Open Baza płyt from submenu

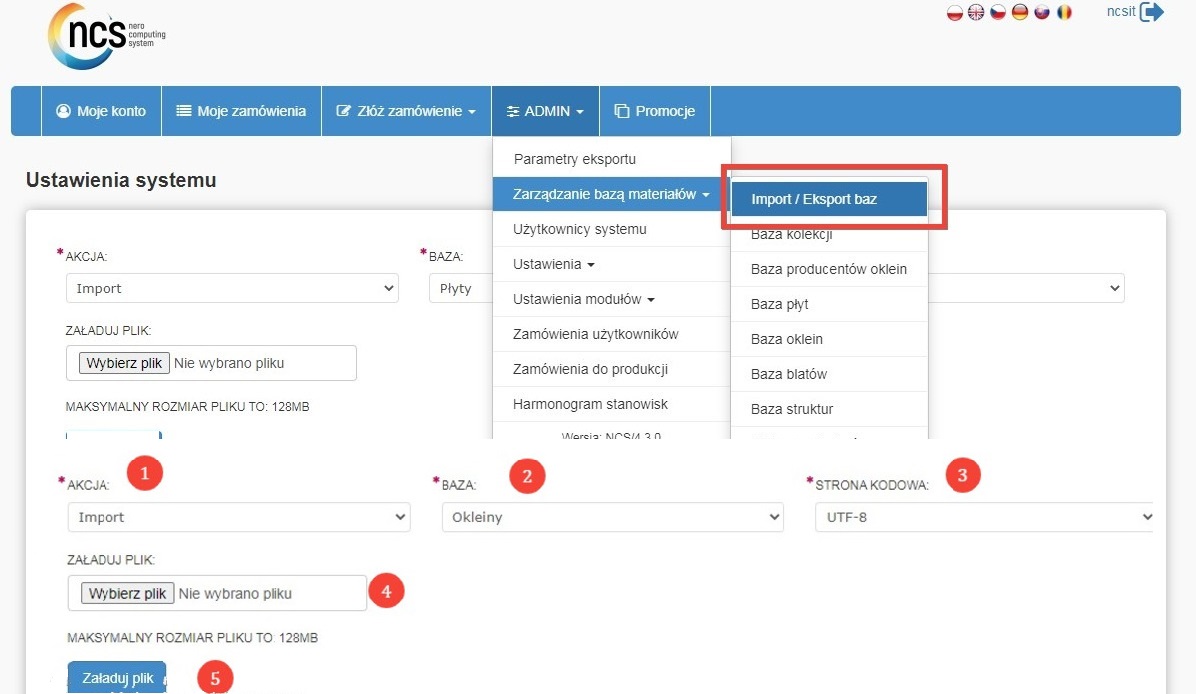[x=779, y=304]
